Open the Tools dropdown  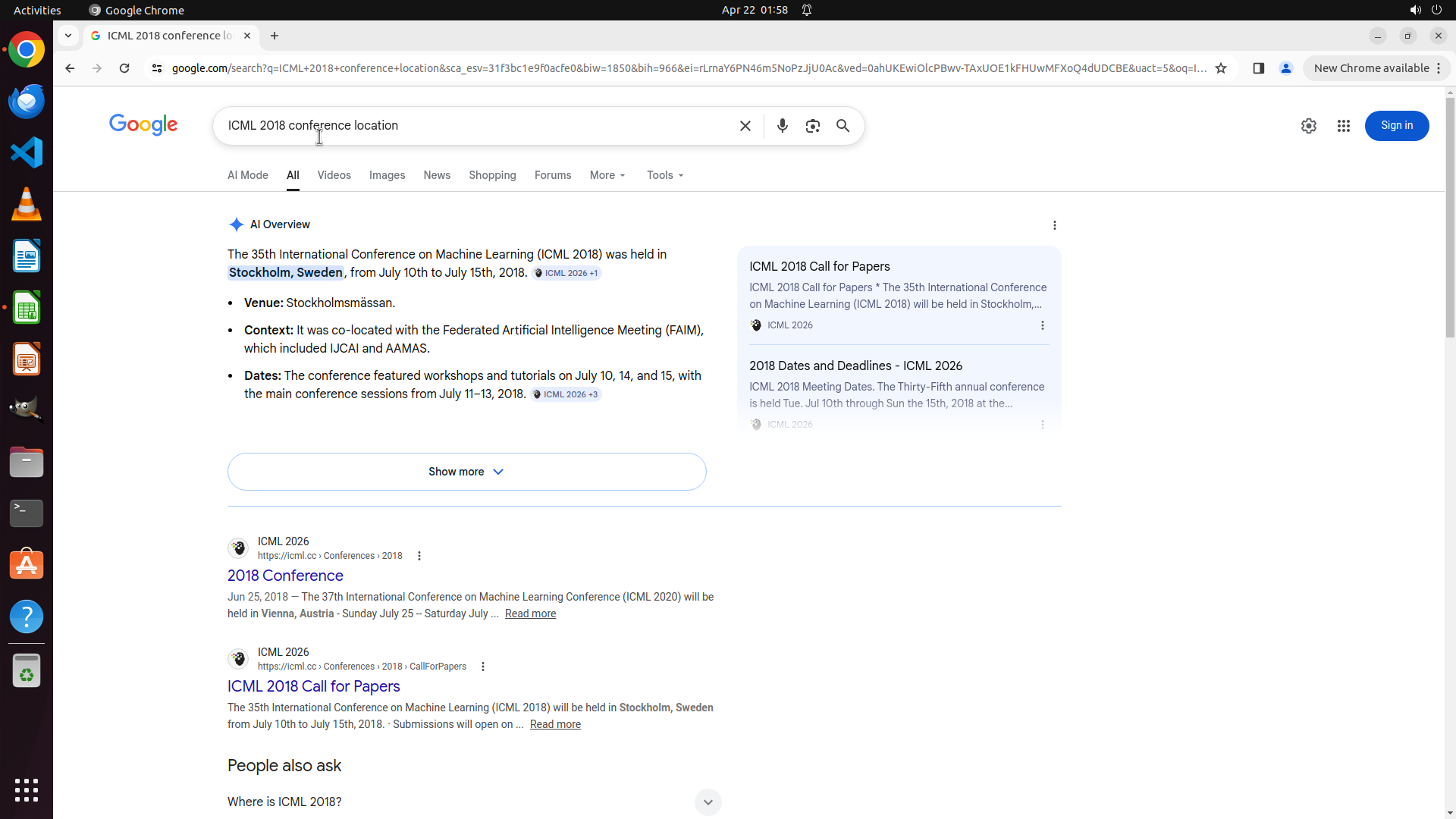pos(665,175)
